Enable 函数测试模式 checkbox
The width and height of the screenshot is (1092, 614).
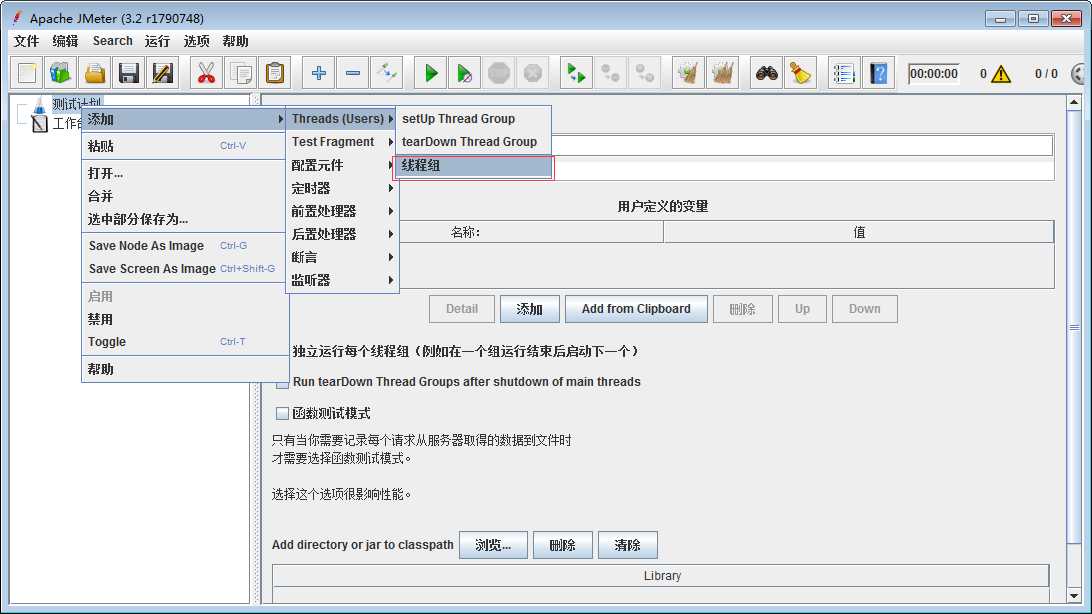click(282, 414)
